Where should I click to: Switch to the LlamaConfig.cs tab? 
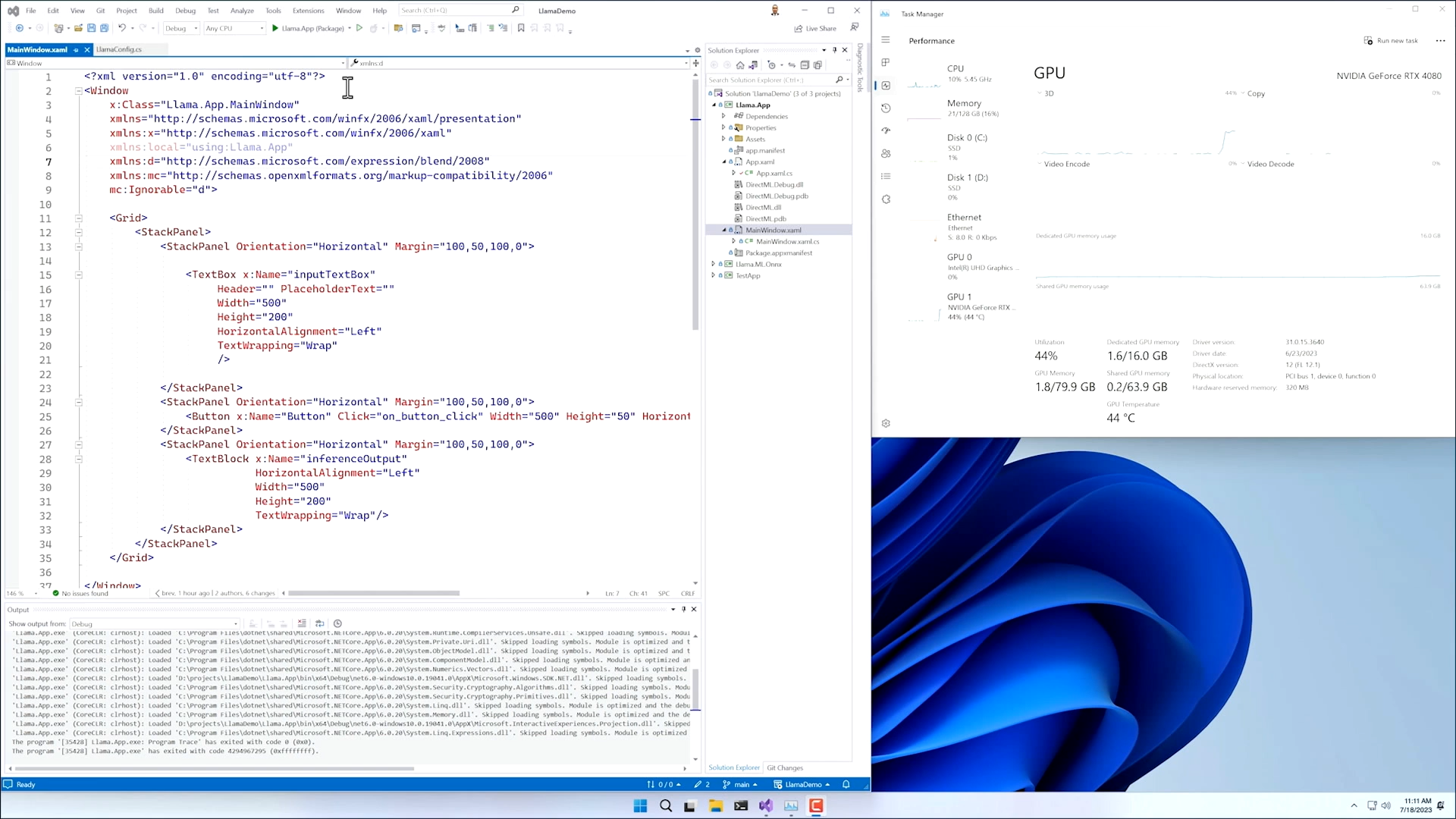click(119, 49)
